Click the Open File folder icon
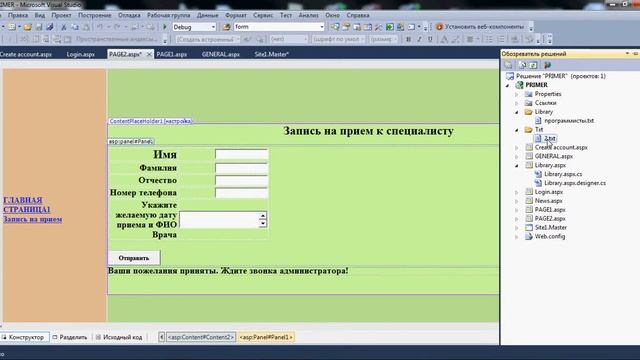 27,27
